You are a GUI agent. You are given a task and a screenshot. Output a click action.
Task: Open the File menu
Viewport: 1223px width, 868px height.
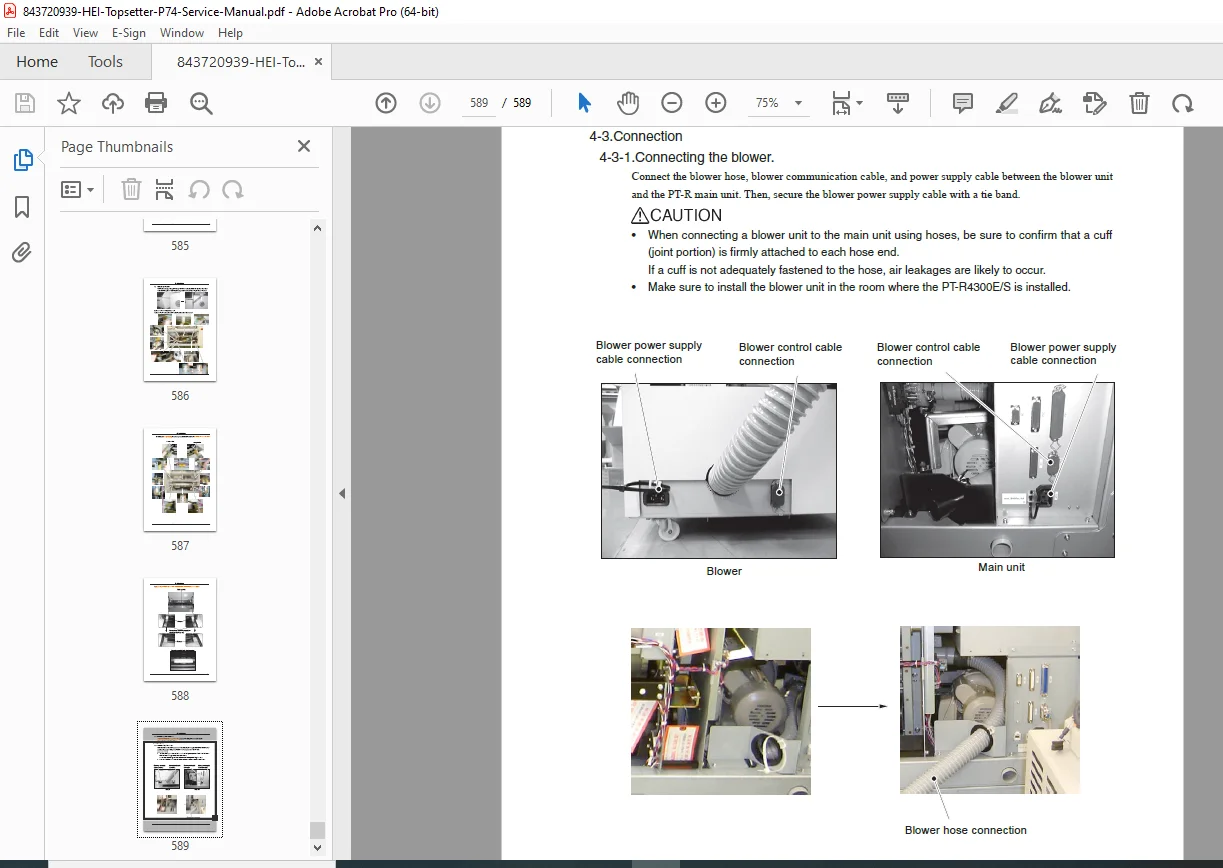coord(16,33)
